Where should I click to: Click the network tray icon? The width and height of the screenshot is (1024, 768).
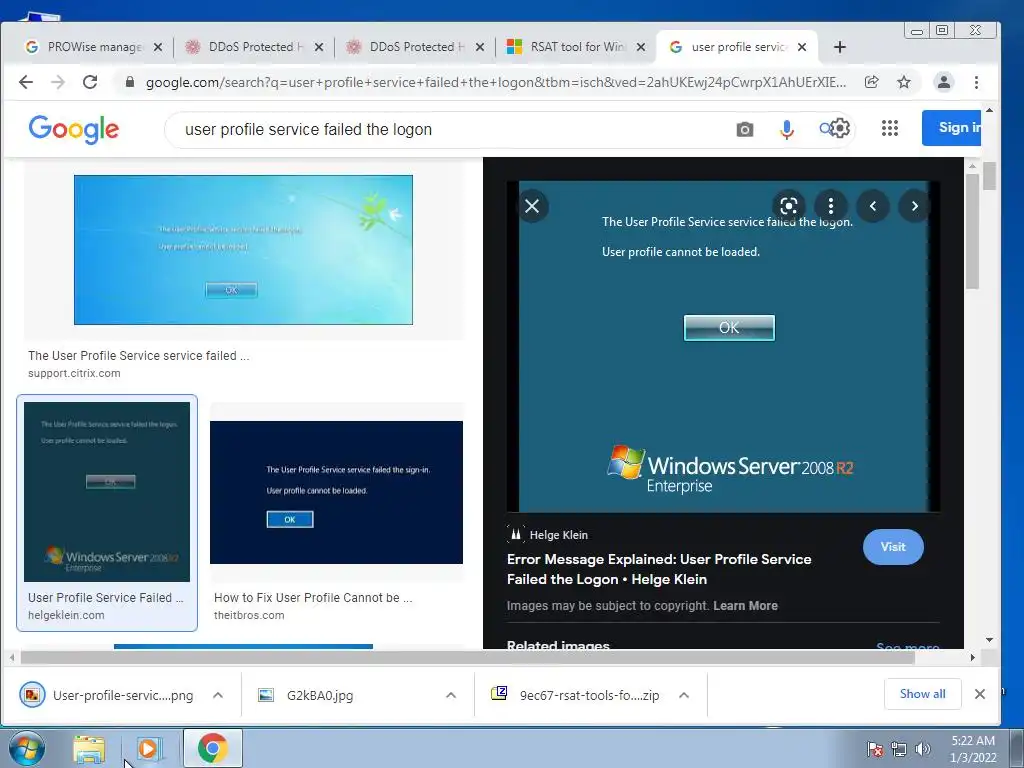click(x=899, y=750)
